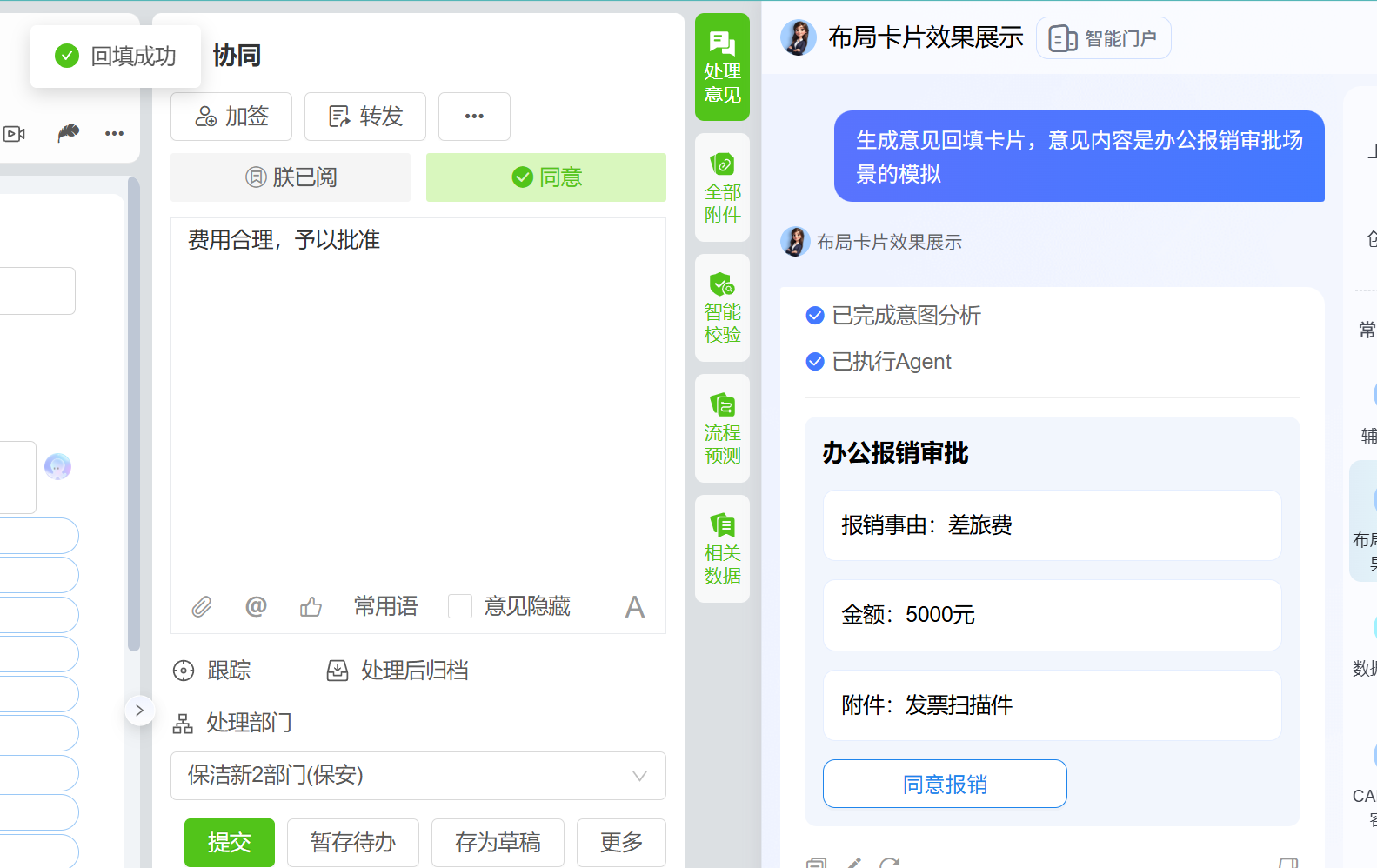1377x868 pixels.
Task: Click the 同意报销 button
Action: [x=945, y=784]
